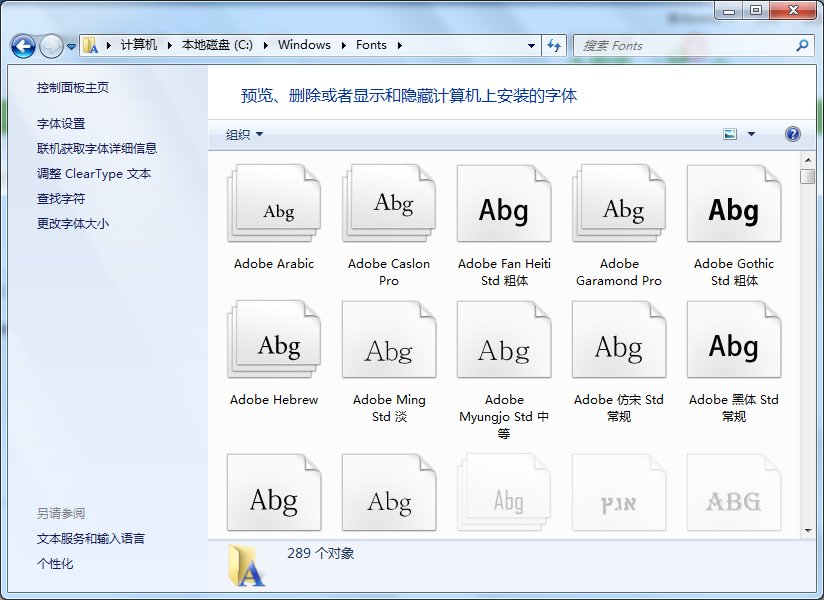This screenshot has height=600, width=824.
Task: Navigate to Windows in the address bar breadcrumb
Action: (304, 45)
